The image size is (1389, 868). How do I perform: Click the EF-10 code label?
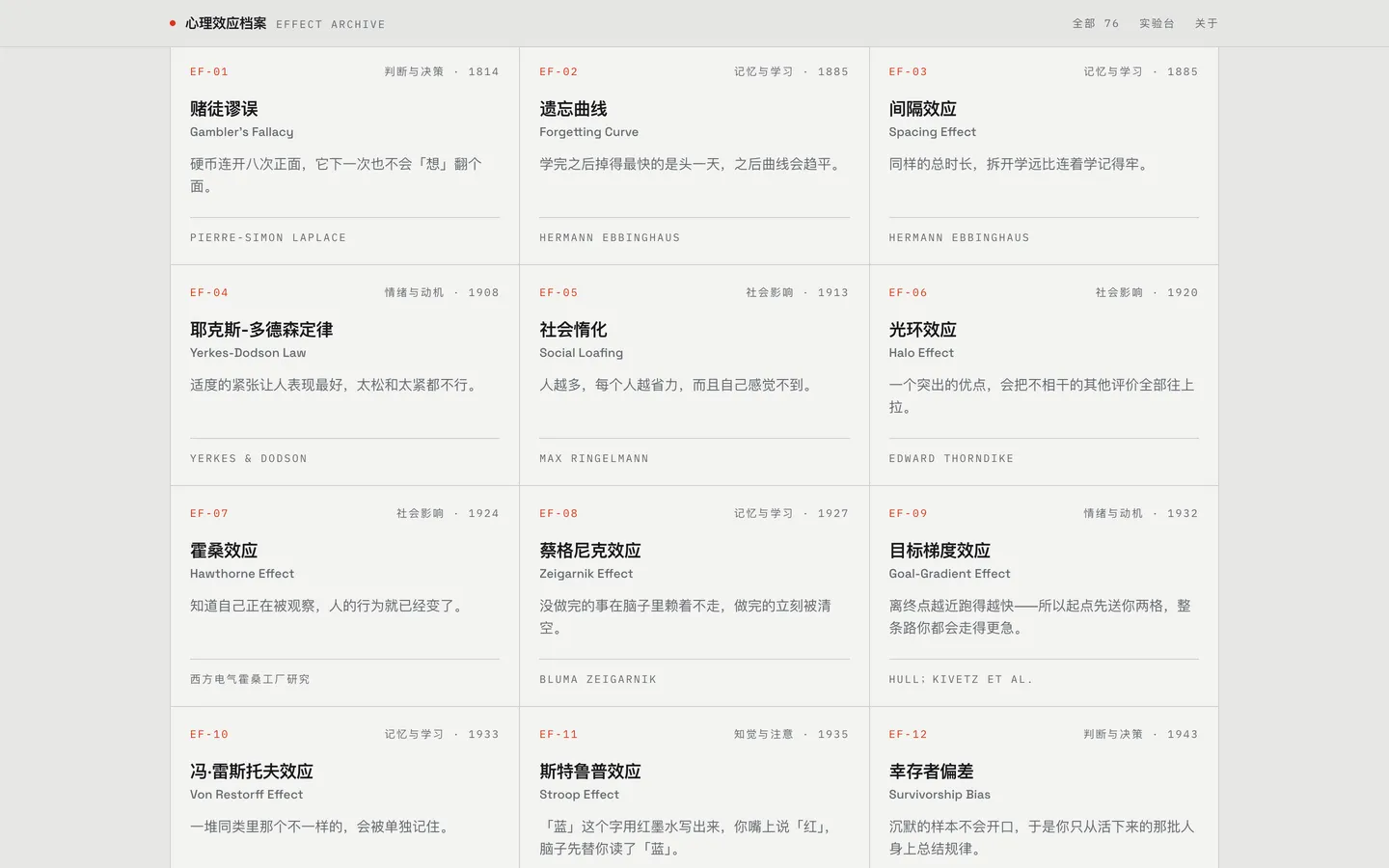pos(209,734)
